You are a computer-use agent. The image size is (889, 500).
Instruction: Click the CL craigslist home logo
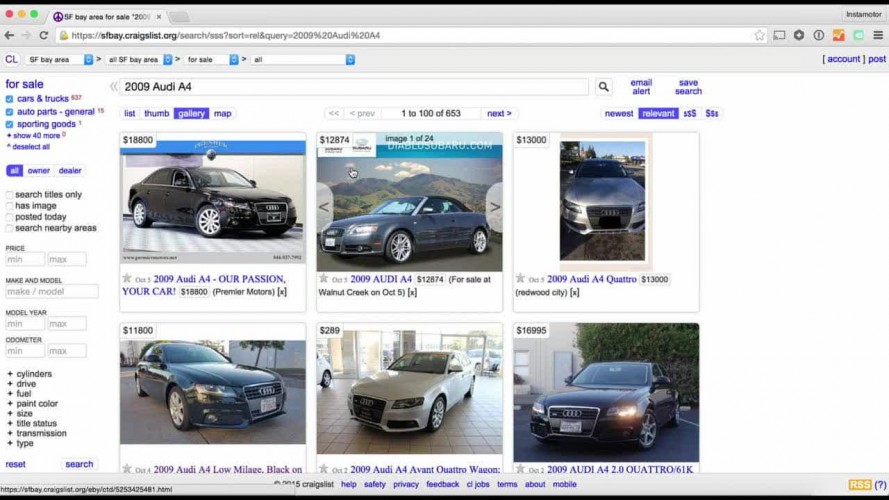click(11, 59)
